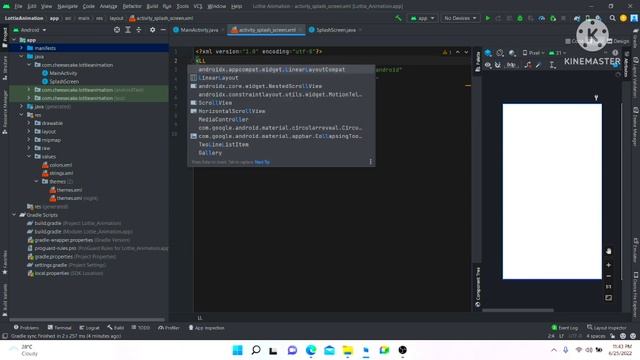This screenshot has height=360, width=640.
Task: Open the app run configuration dropdown
Action: point(422,18)
